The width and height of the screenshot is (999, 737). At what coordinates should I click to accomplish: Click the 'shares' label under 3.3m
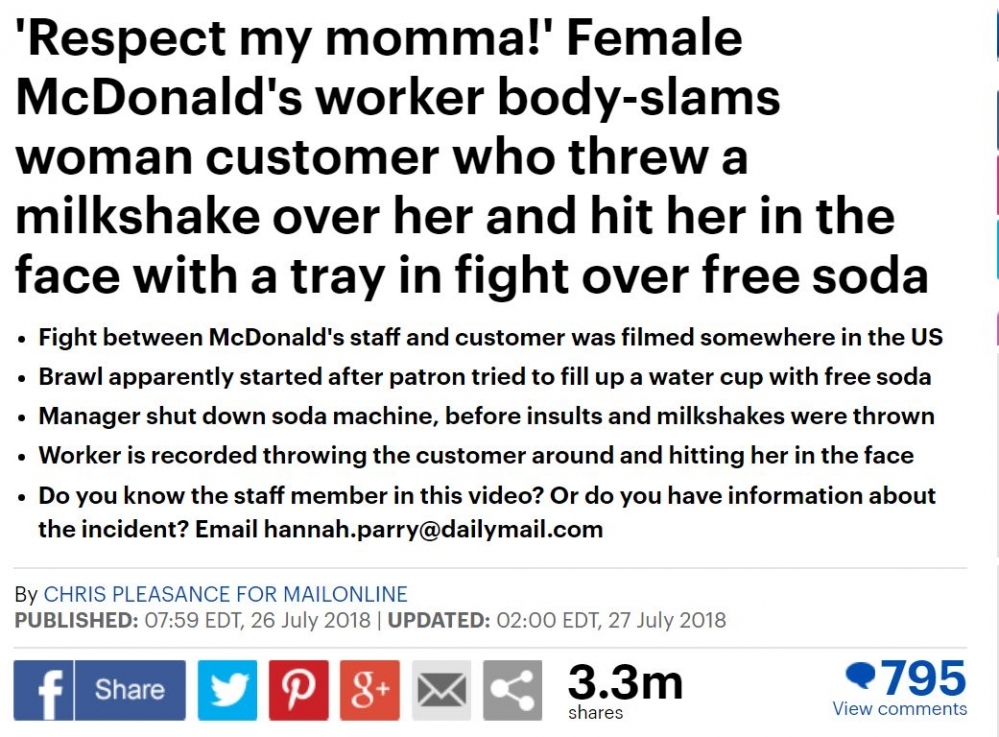pos(595,713)
